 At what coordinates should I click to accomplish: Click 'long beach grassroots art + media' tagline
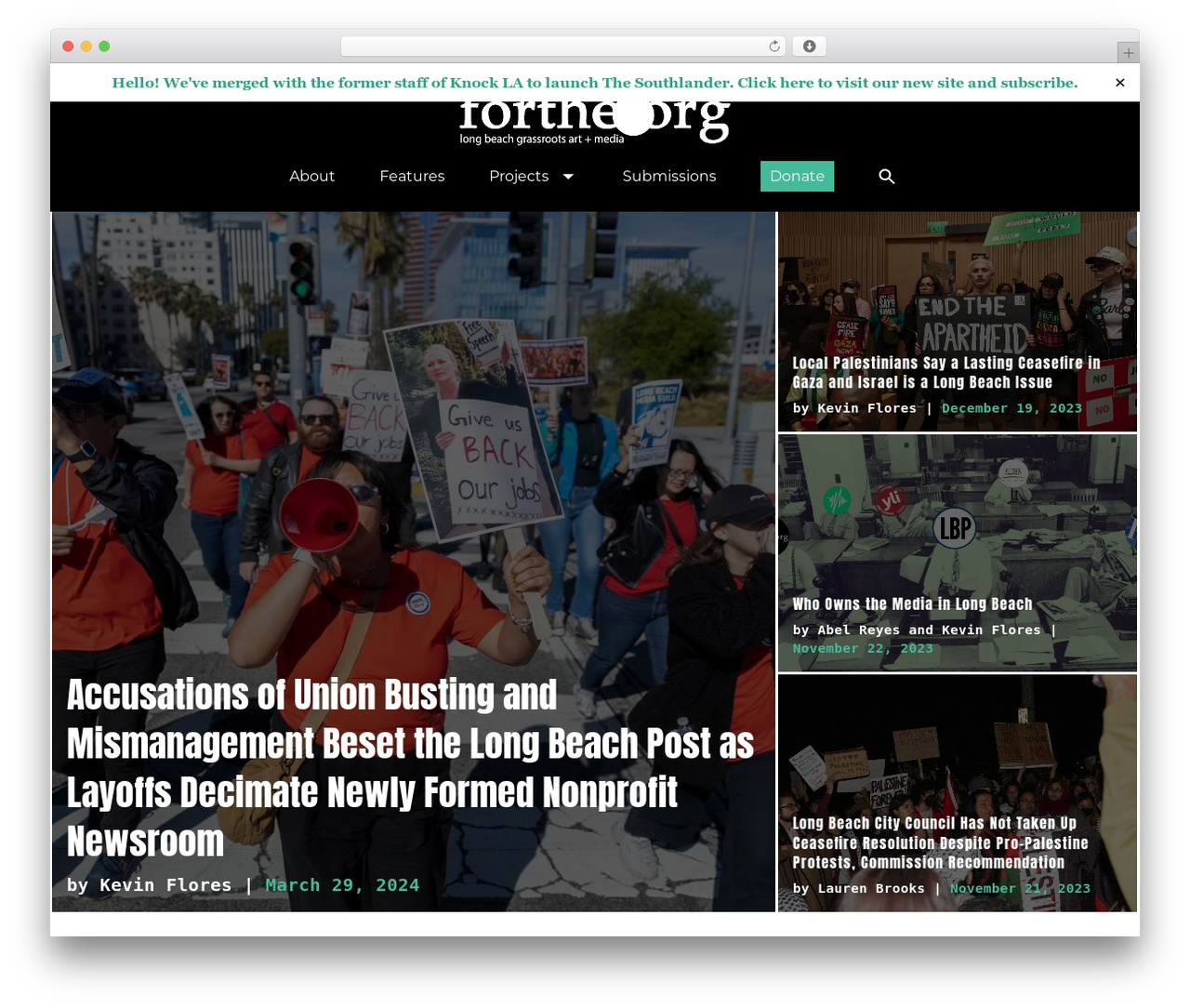point(542,139)
